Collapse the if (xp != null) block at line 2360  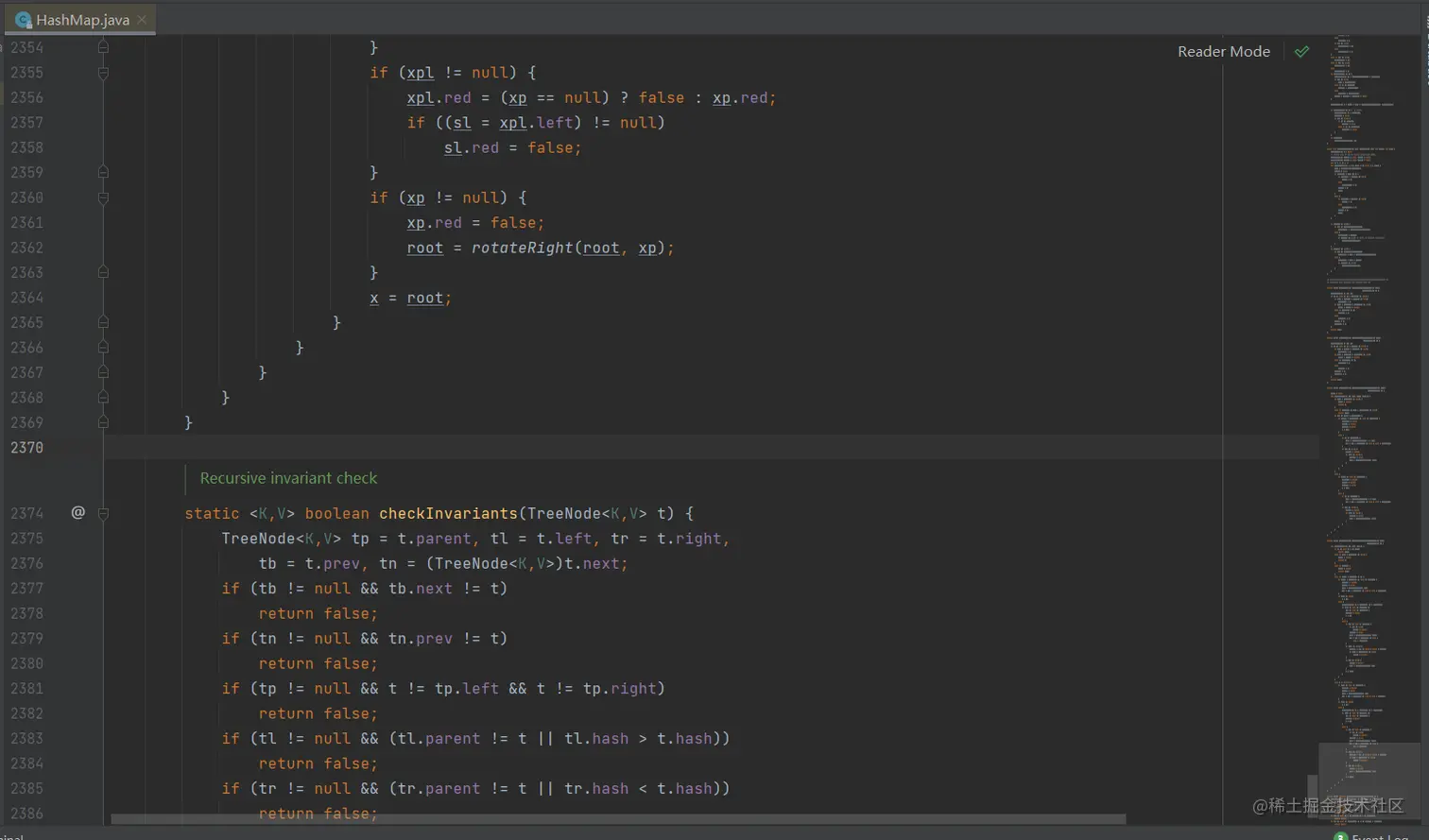pos(104,197)
